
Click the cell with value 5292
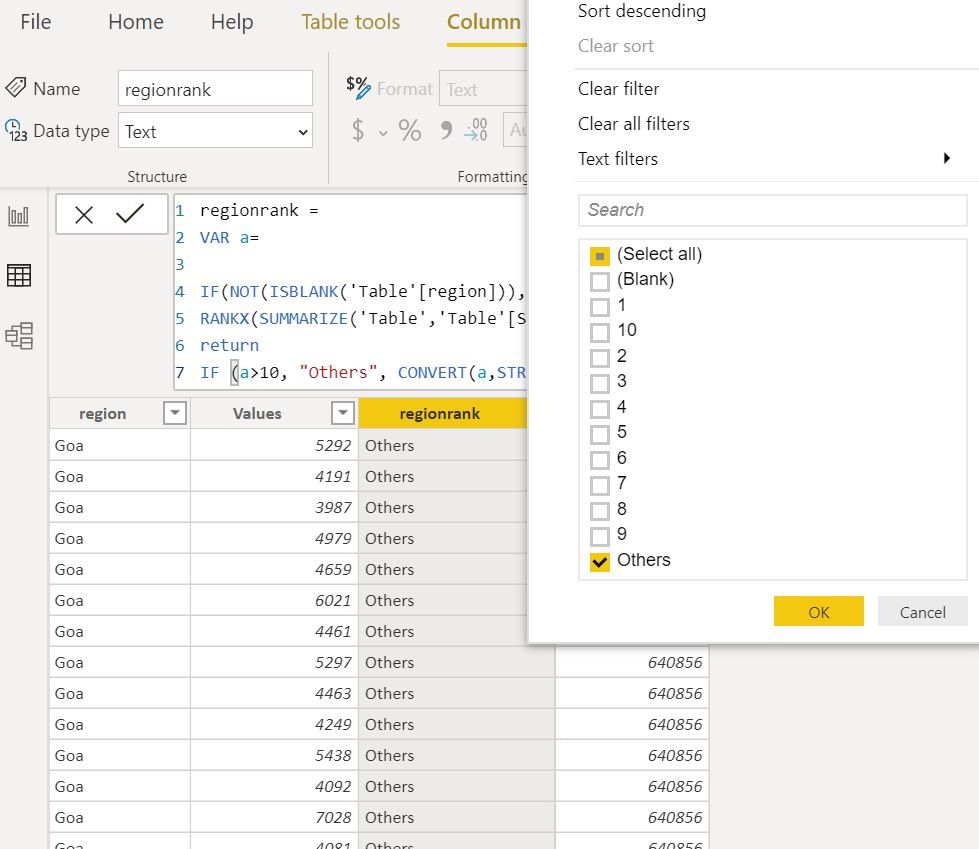(x=274, y=445)
